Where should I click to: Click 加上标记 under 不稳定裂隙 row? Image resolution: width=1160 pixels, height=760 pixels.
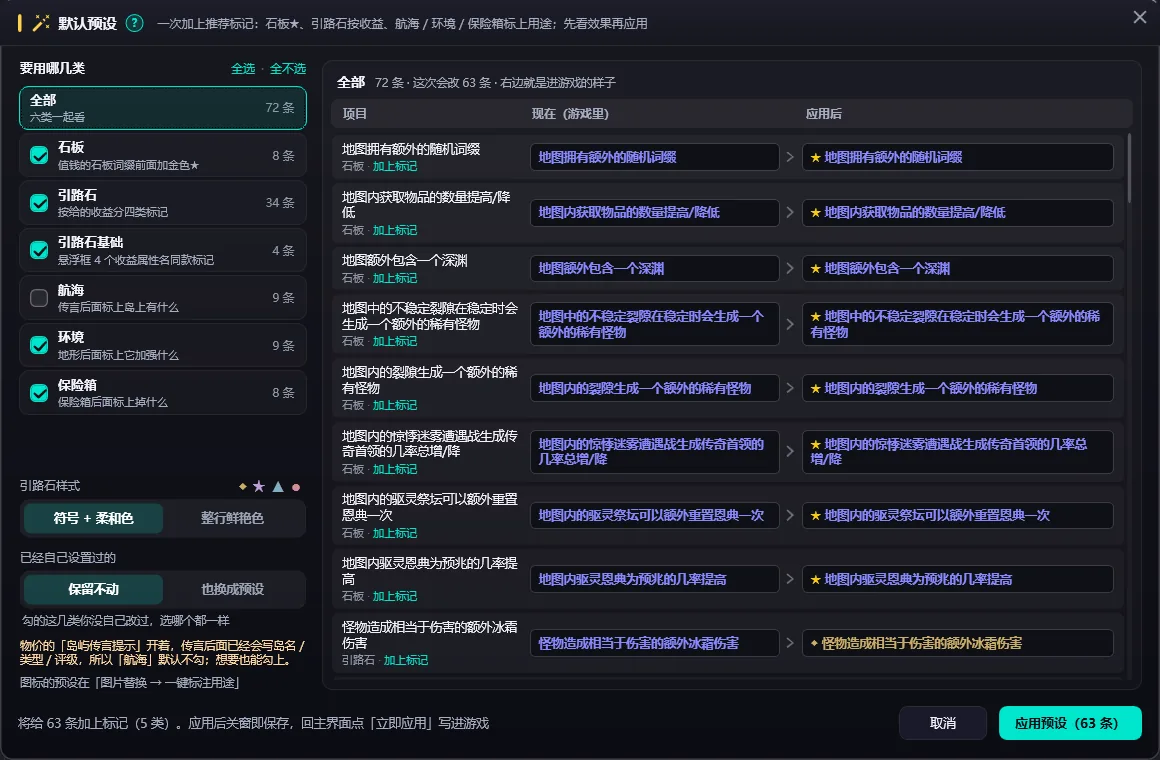[x=394, y=341]
